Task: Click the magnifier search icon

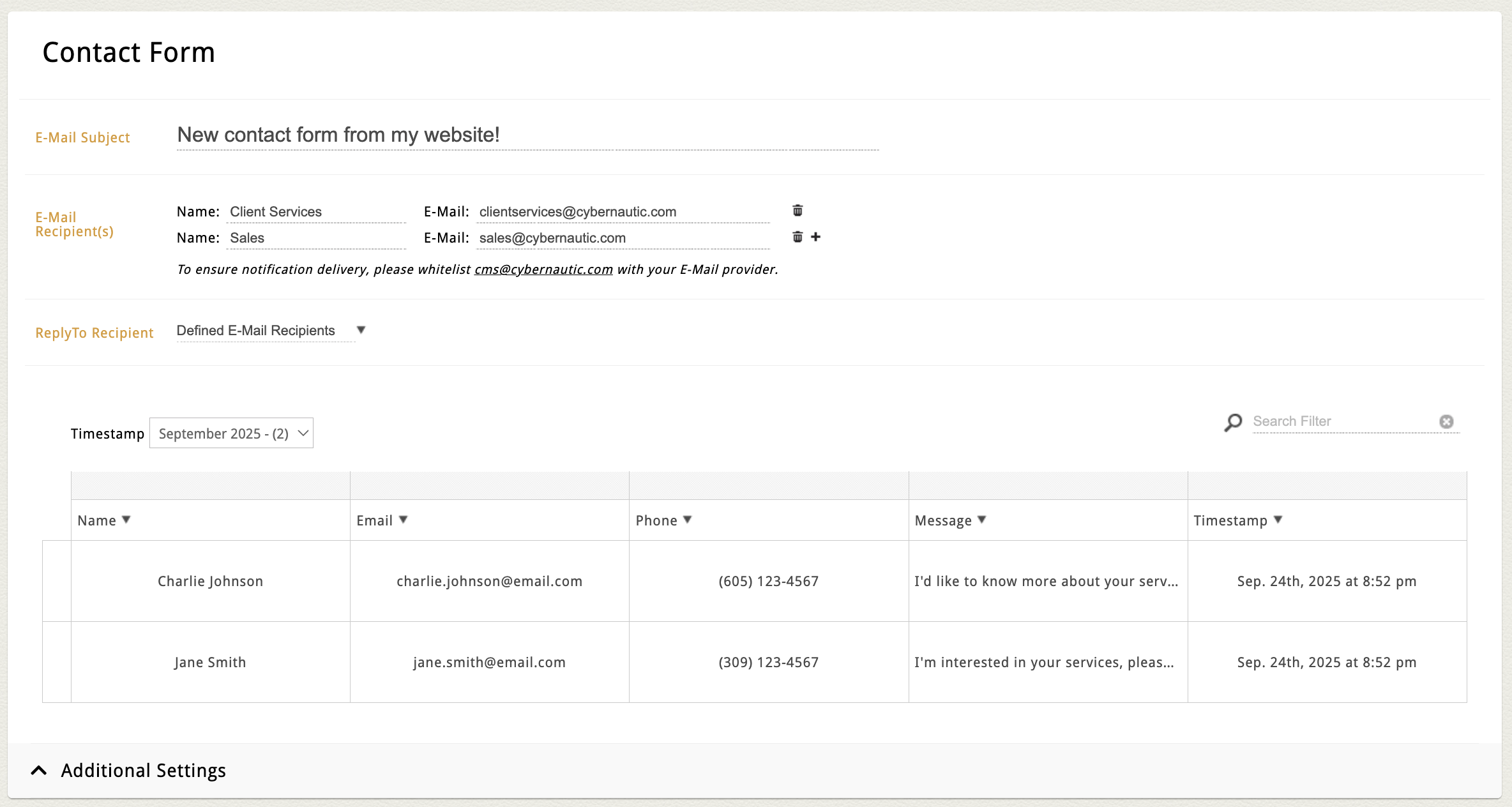Action: (1233, 422)
